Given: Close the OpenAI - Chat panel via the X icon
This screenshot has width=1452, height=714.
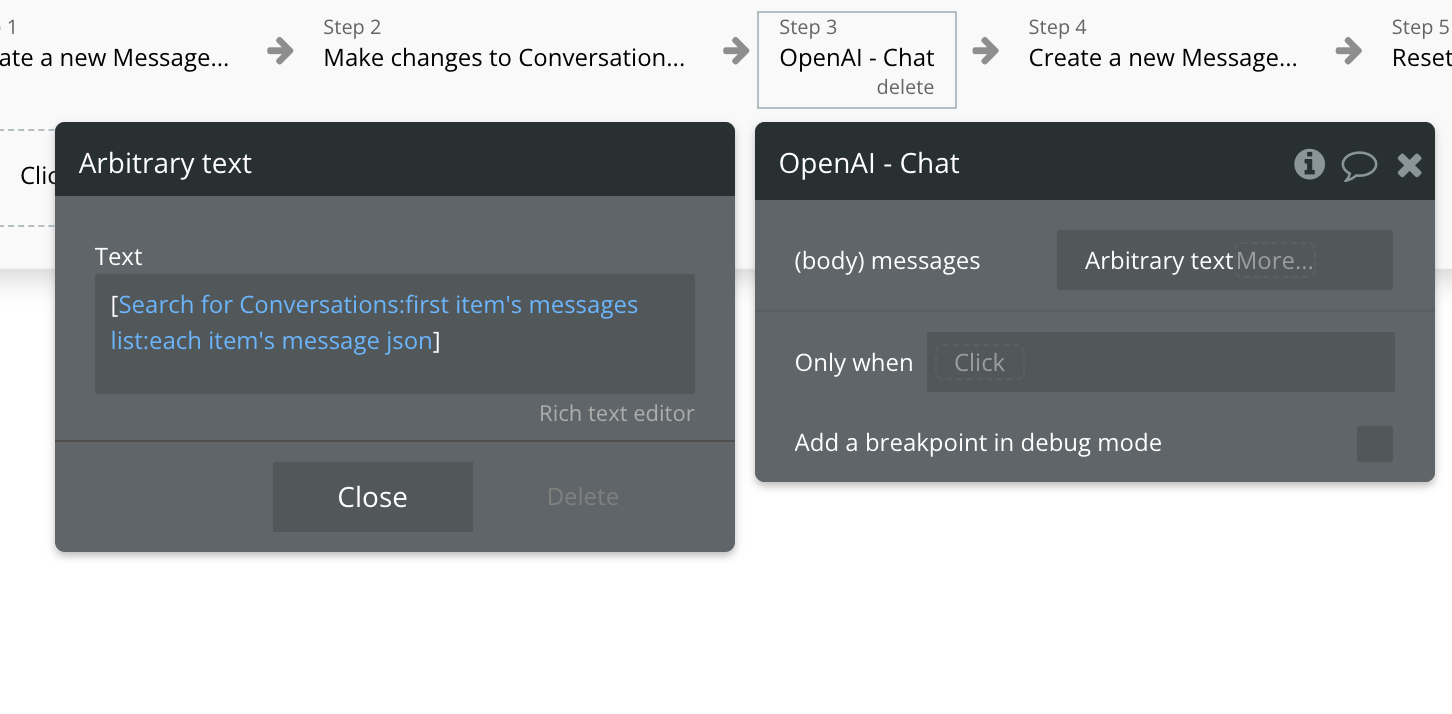Looking at the screenshot, I should point(1409,165).
